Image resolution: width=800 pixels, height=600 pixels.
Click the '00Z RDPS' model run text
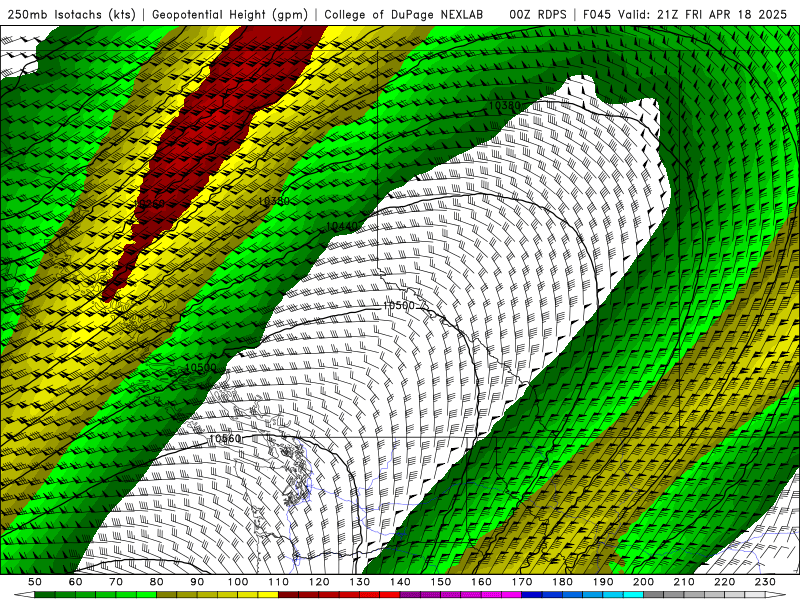click(538, 15)
